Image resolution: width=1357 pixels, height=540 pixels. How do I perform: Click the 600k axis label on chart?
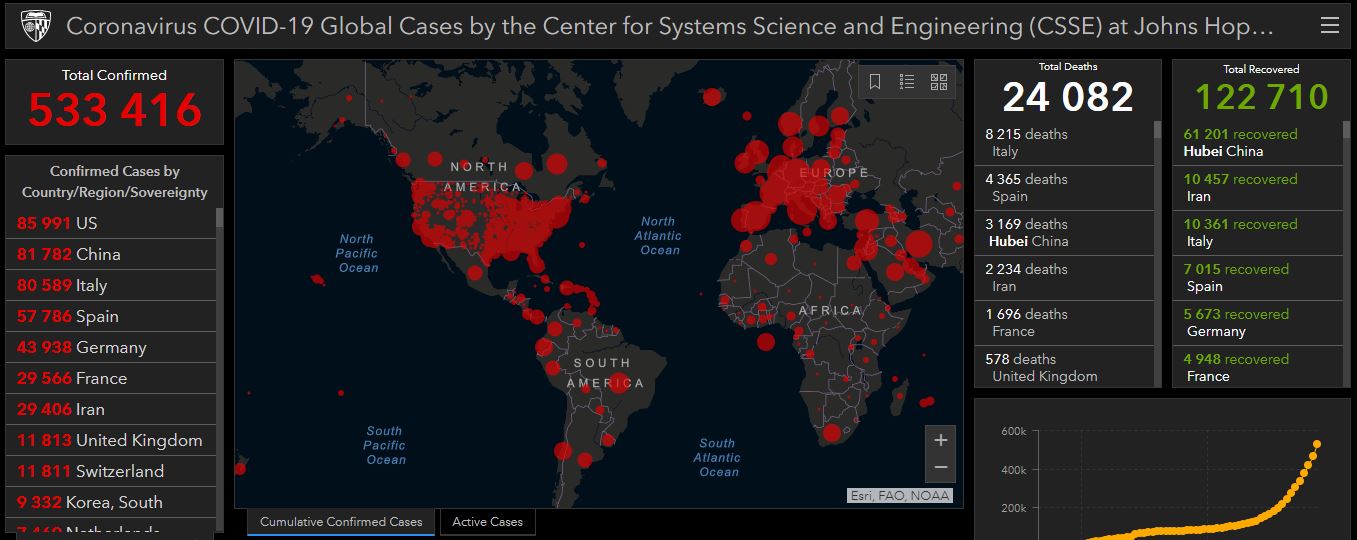pyautogui.click(x=1013, y=431)
